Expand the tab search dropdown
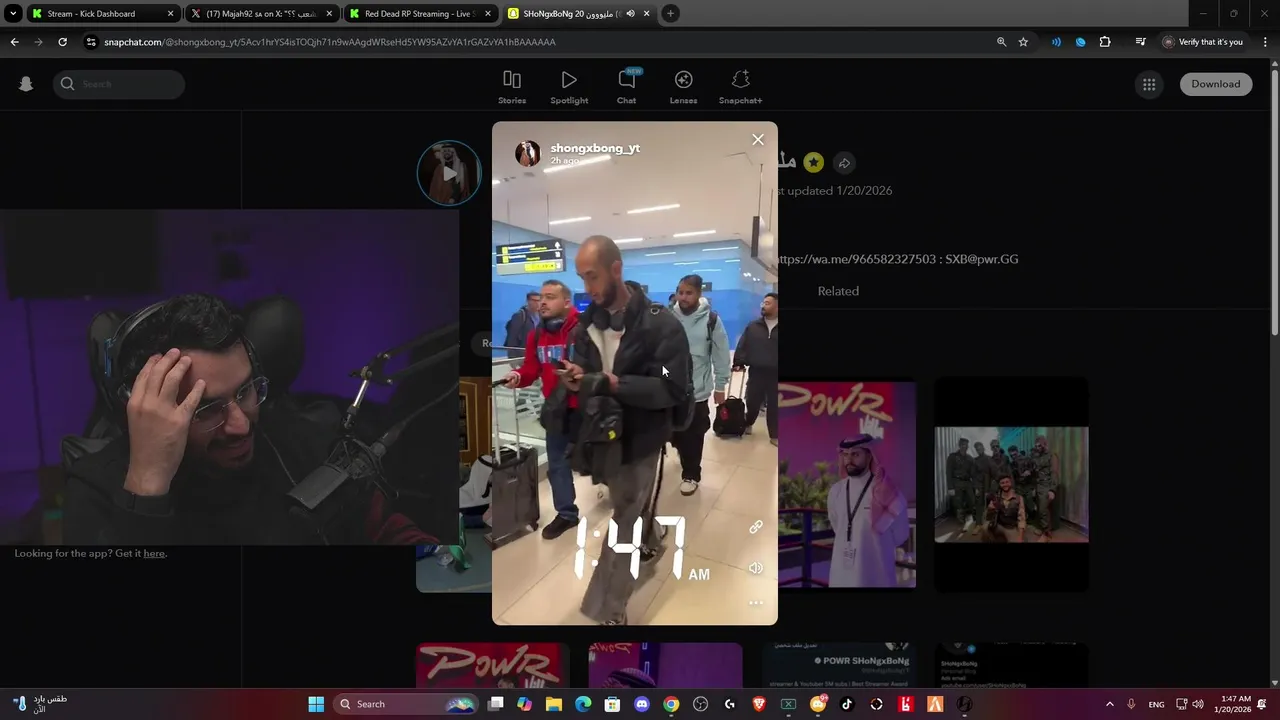This screenshot has width=1280, height=720. [13, 14]
